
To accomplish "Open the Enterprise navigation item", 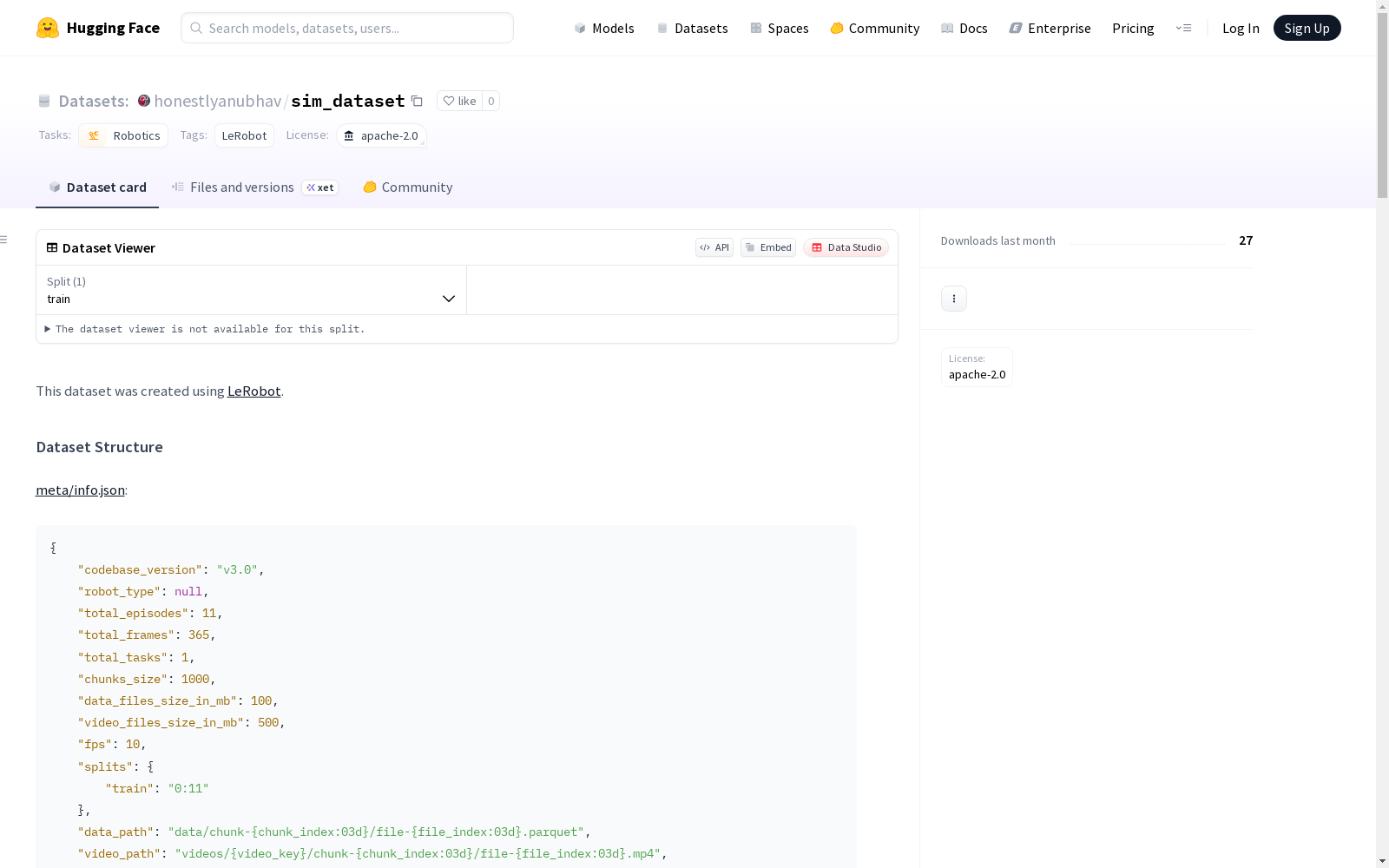I will (x=1050, y=28).
